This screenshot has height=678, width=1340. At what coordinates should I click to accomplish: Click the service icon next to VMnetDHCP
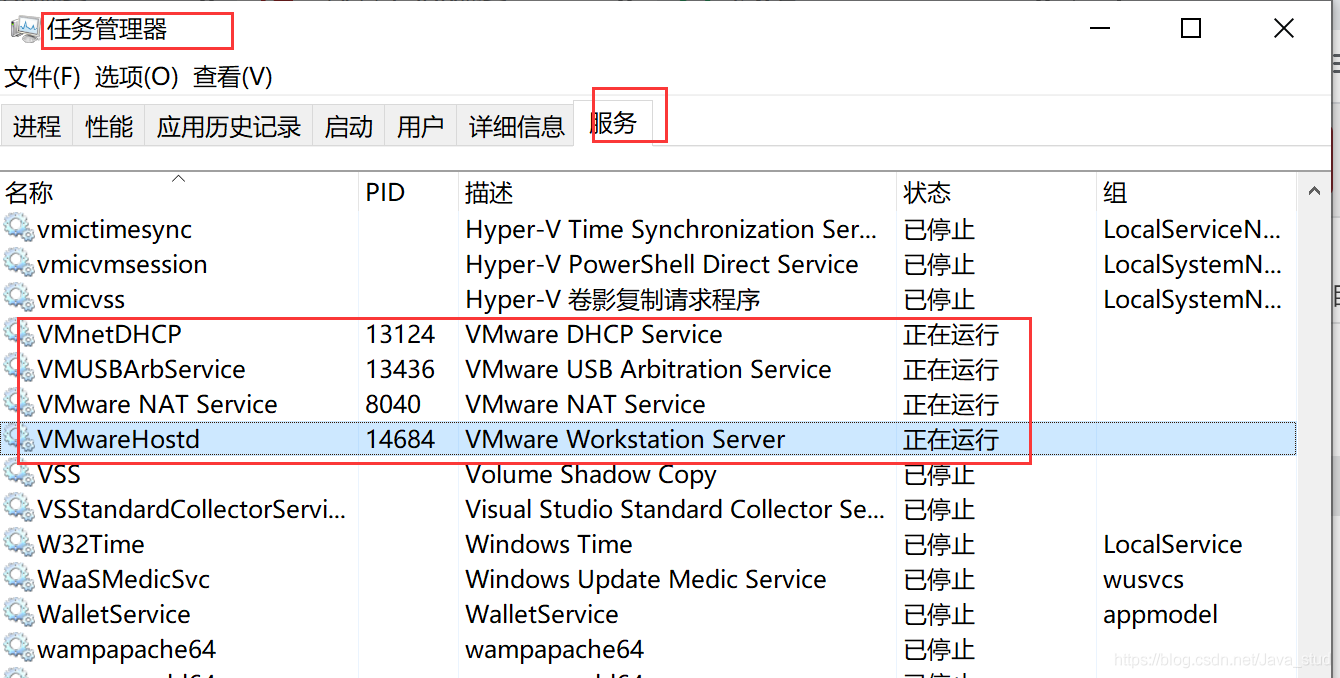coord(19,334)
